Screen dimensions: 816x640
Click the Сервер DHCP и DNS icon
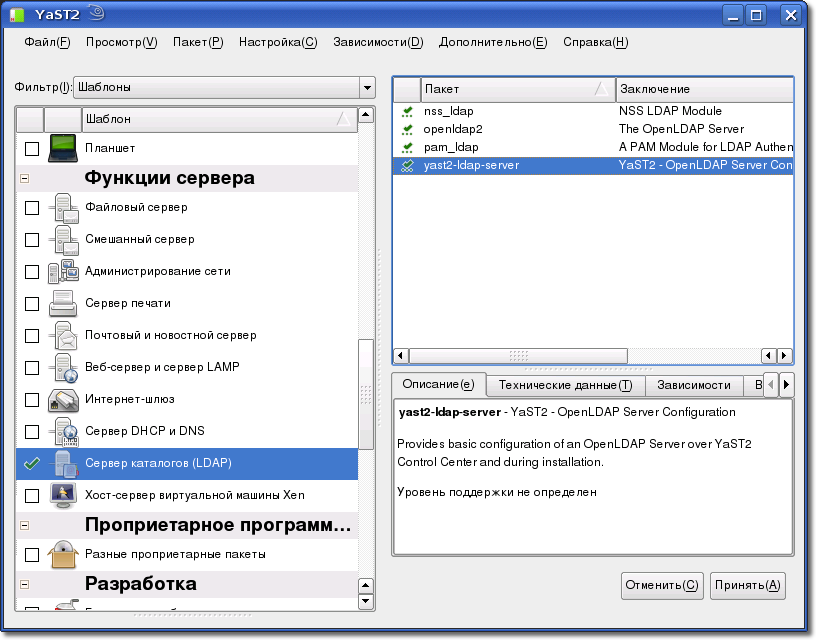coord(63,432)
